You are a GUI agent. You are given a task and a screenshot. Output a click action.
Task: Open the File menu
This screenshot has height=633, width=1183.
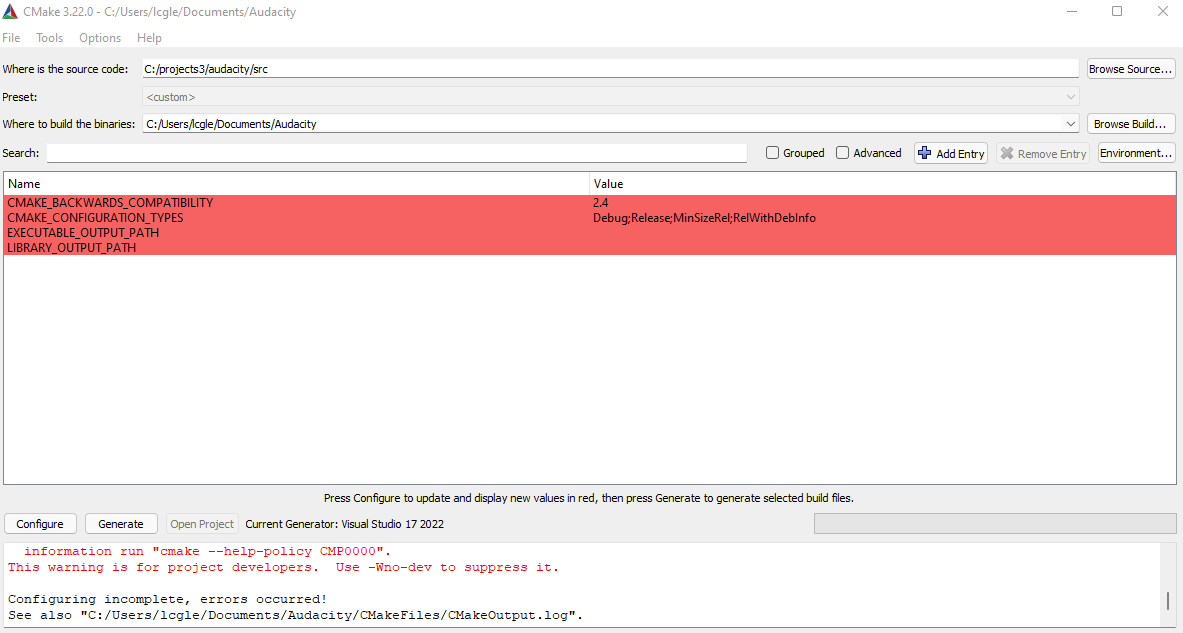(x=11, y=37)
